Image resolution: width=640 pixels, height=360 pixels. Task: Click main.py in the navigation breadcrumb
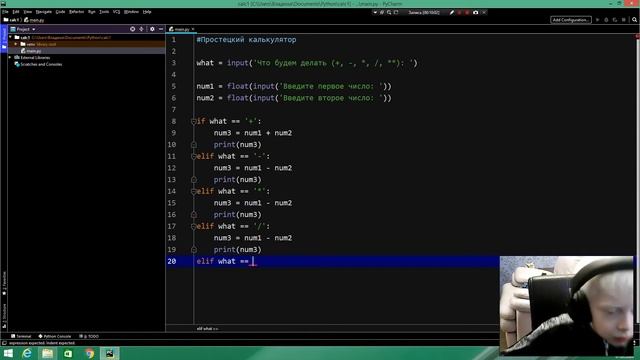pyautogui.click(x=34, y=20)
